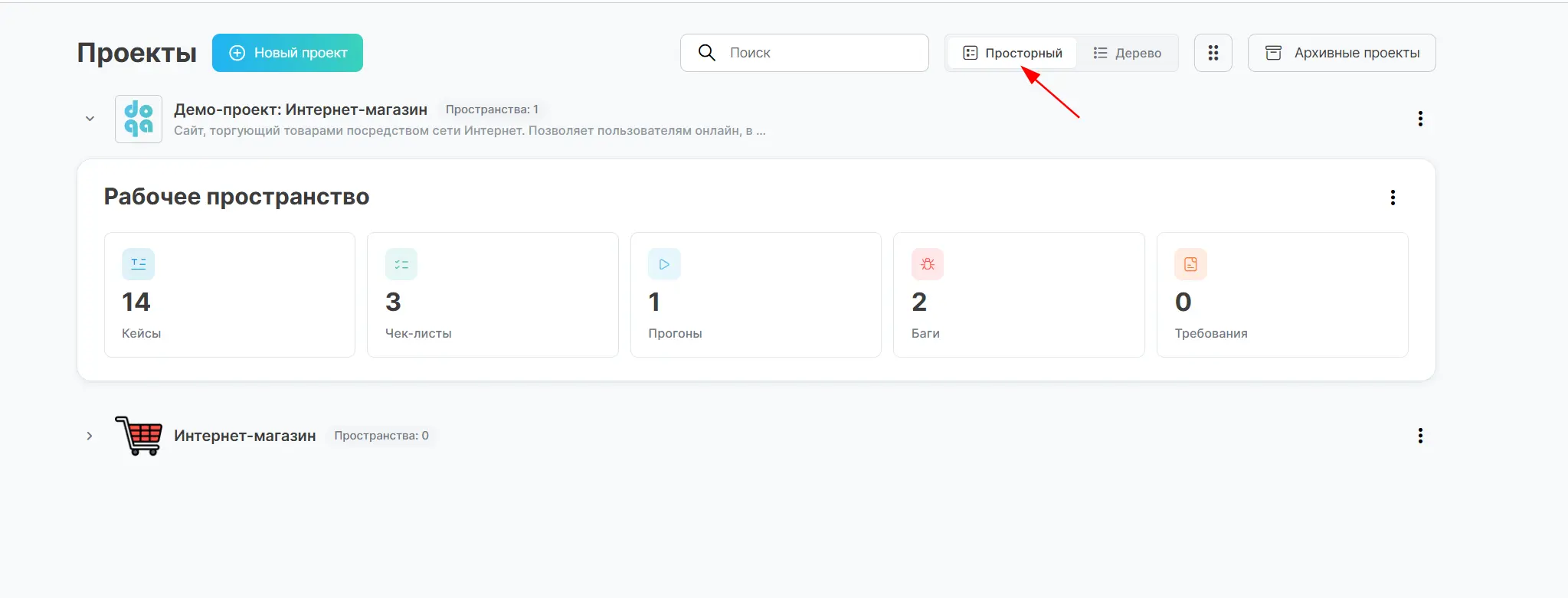Open the Прогоны card
1568x598 pixels.
[756, 295]
